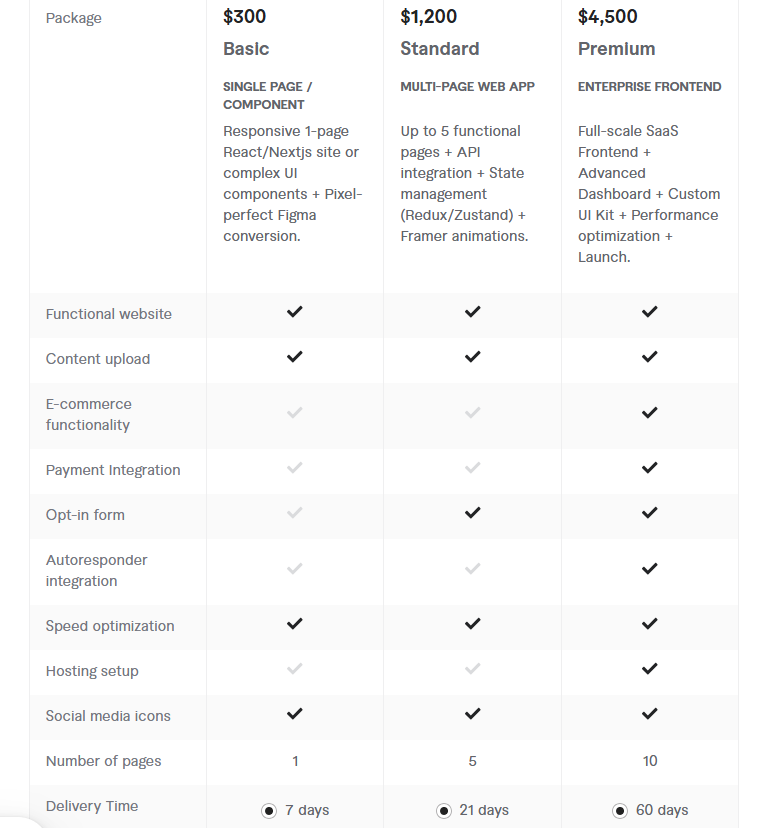Click the Number of pages row label
Screen dimensions: 774x828
[103, 761]
